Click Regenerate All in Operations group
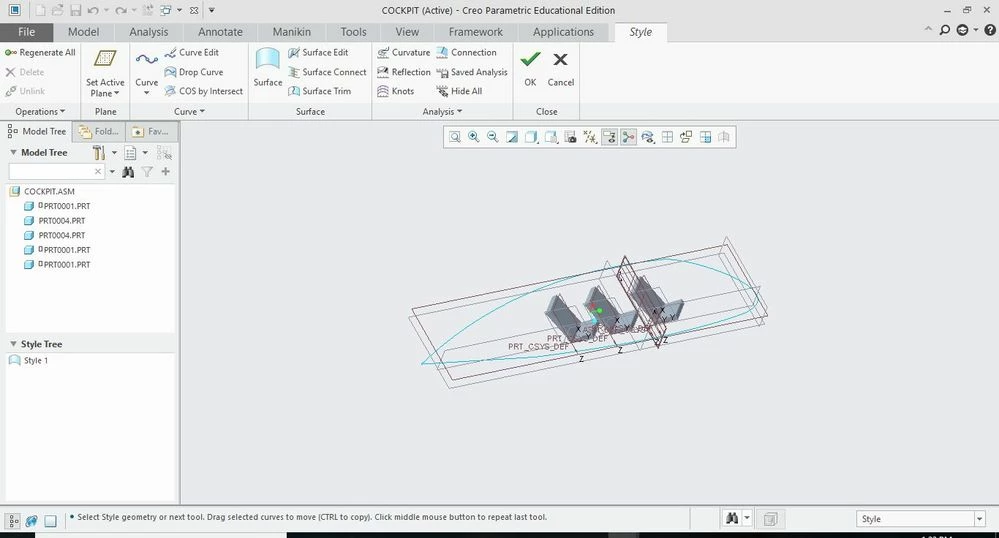999x538 pixels. (x=40, y=52)
